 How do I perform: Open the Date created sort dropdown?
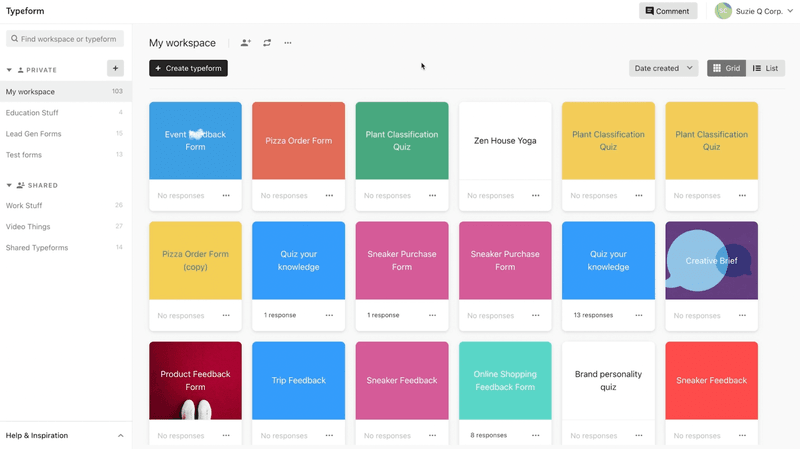pos(663,68)
